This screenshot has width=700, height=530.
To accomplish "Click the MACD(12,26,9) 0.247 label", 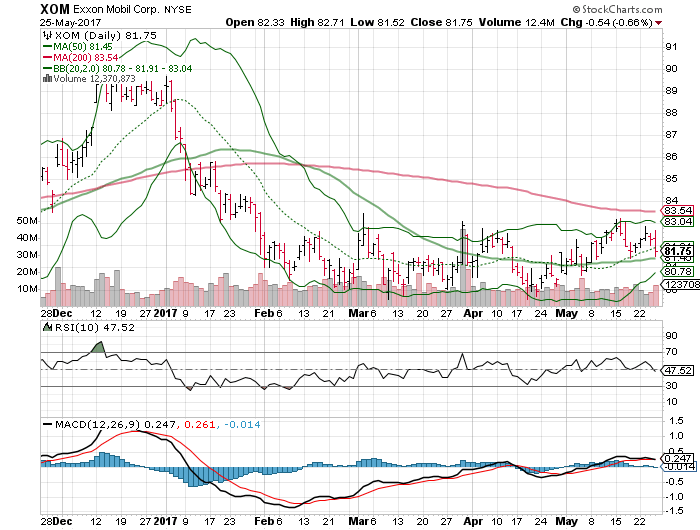I will pos(115,424).
